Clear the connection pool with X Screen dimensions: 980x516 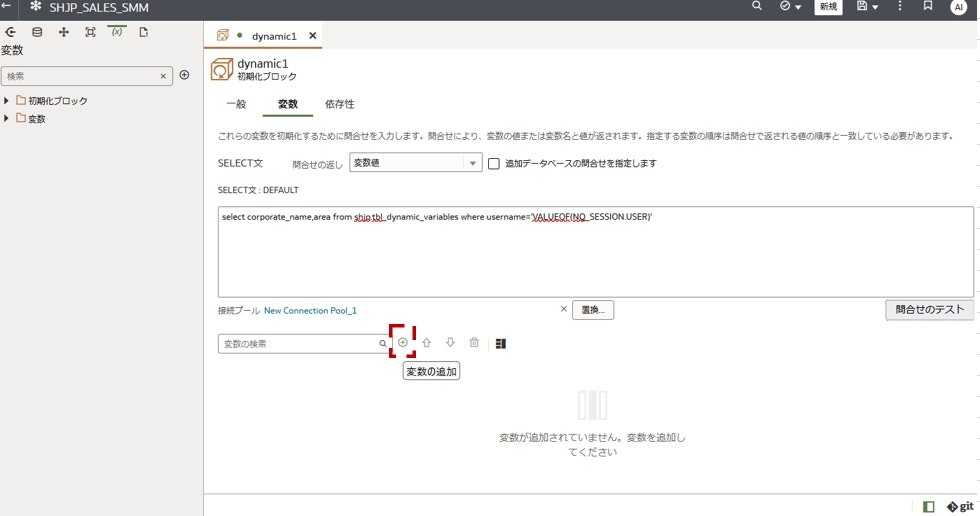[563, 309]
